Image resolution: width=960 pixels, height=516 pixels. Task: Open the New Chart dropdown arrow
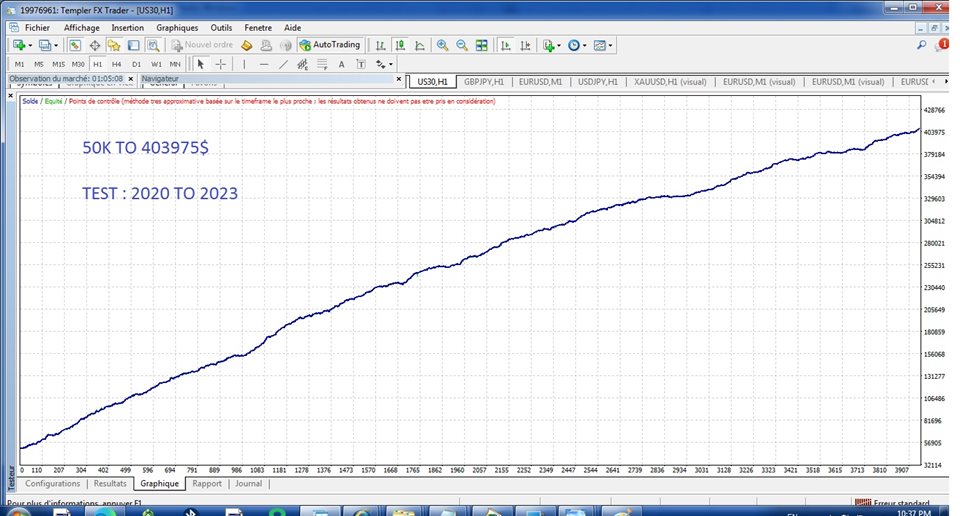tap(30, 45)
